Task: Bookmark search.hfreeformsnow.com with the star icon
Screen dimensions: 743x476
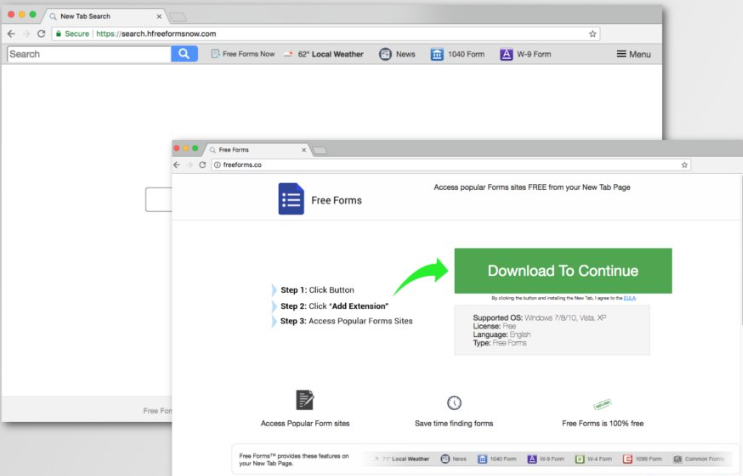Action: pyautogui.click(x=593, y=33)
